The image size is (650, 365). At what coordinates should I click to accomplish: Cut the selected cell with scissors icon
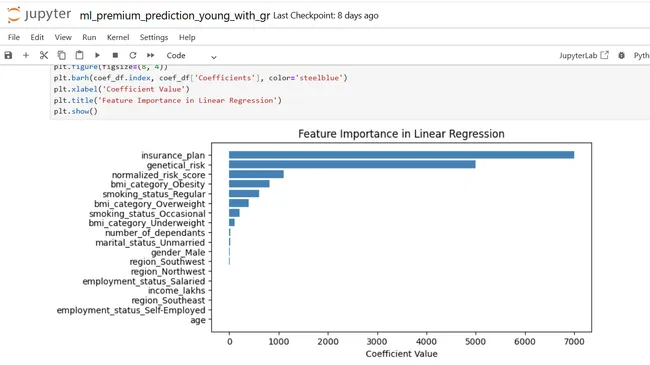[x=44, y=55]
